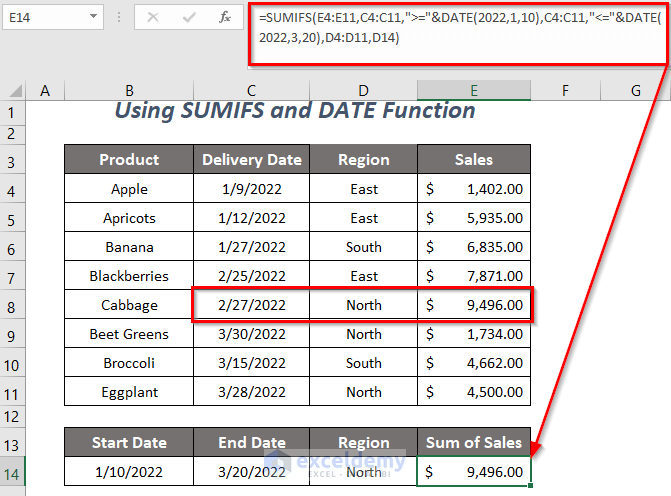Click the Insert Function fx icon
Screen dimensions: 671x496
tap(226, 17)
